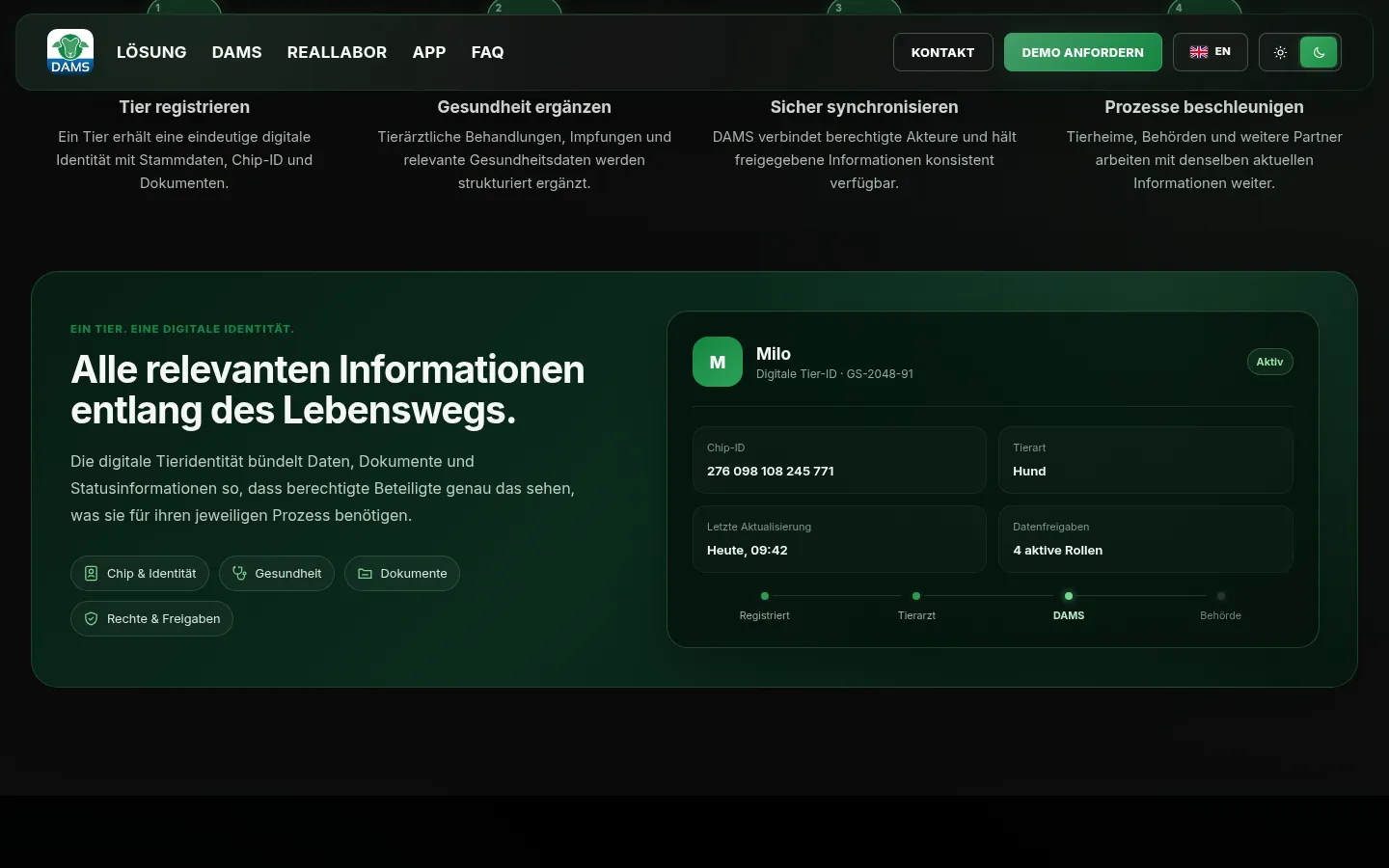Navigate to FAQ

[x=487, y=52]
